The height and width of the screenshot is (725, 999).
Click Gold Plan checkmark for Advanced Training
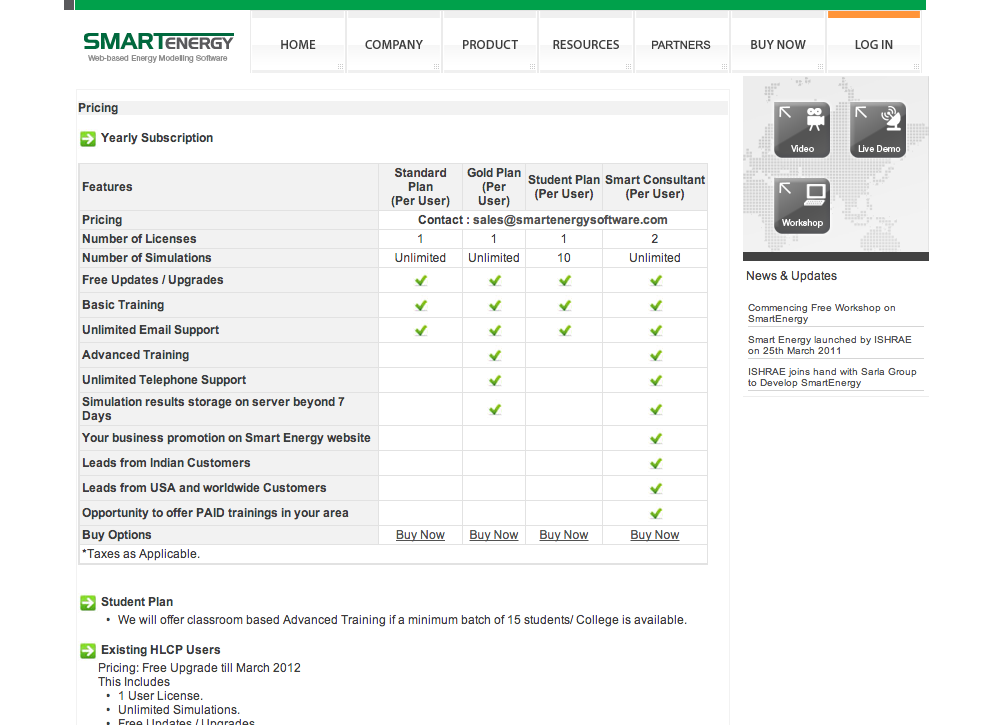(x=494, y=355)
